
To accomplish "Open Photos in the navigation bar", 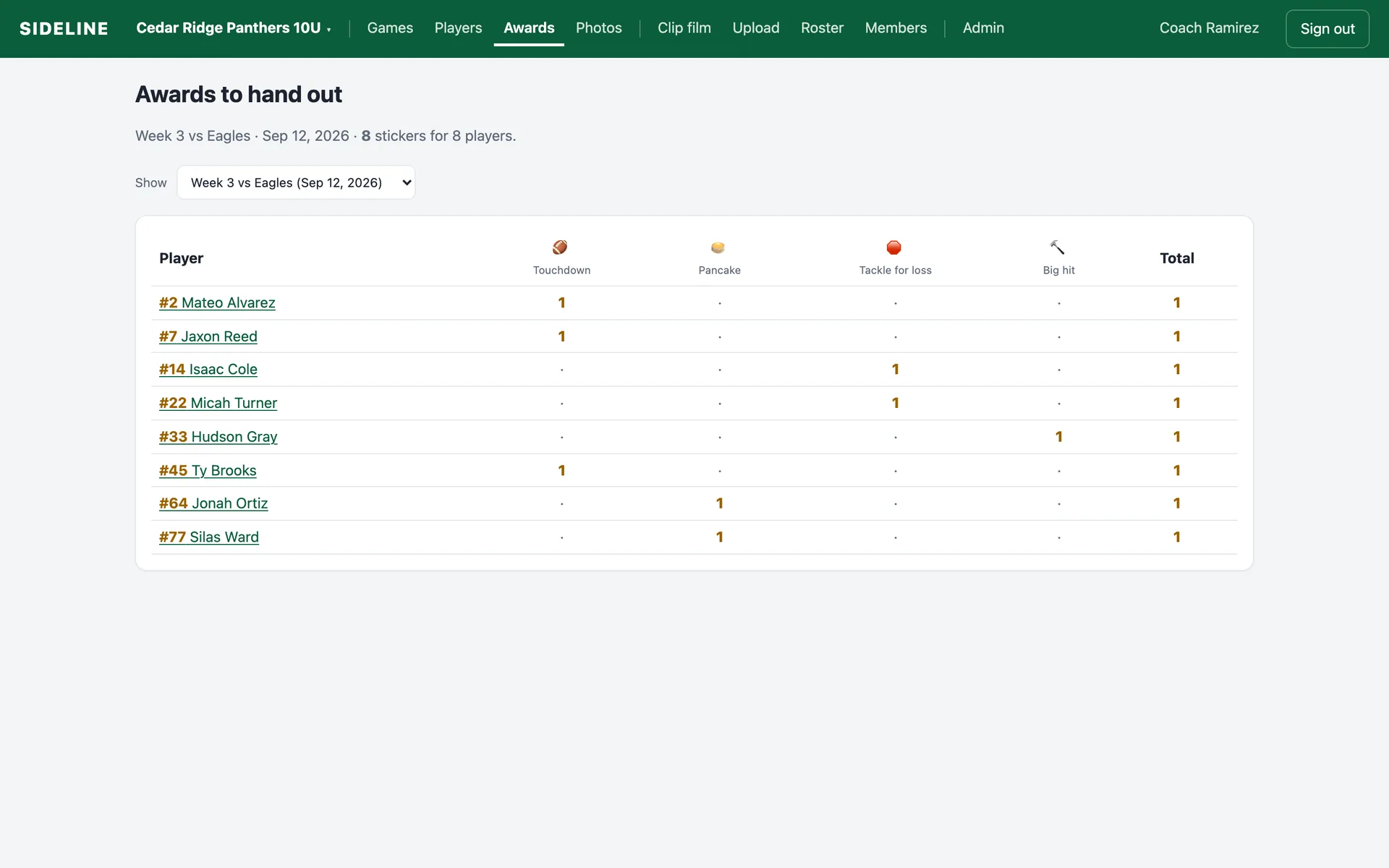I will (599, 28).
